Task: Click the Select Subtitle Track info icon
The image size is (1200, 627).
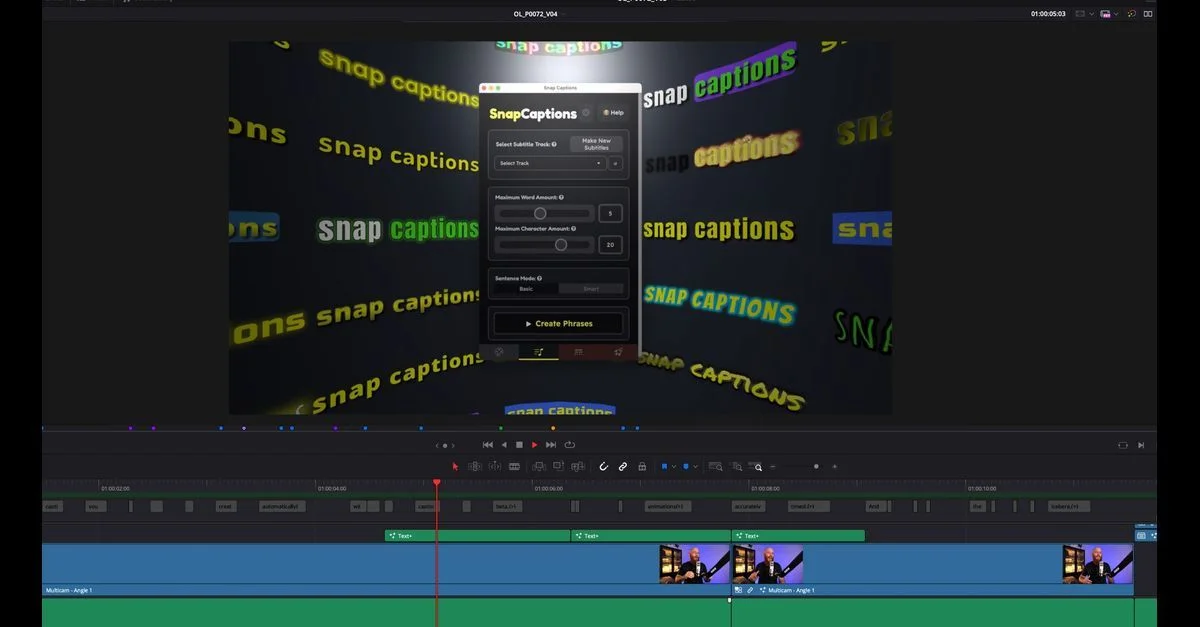Action: (554, 144)
